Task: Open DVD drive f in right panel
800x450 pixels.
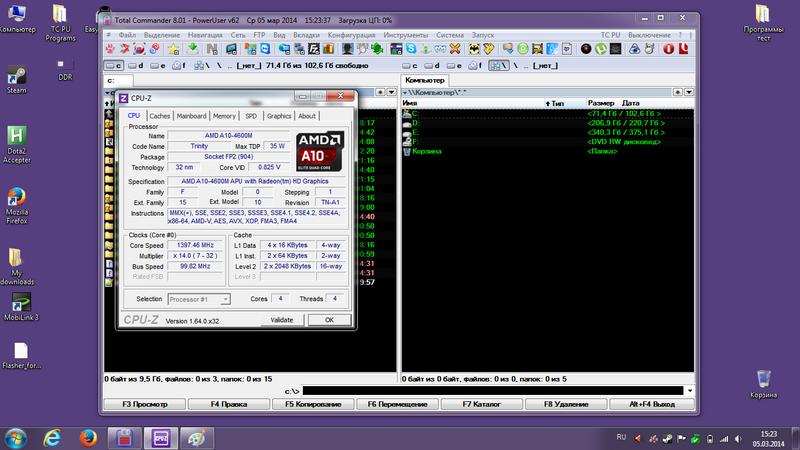Action: pos(476,66)
